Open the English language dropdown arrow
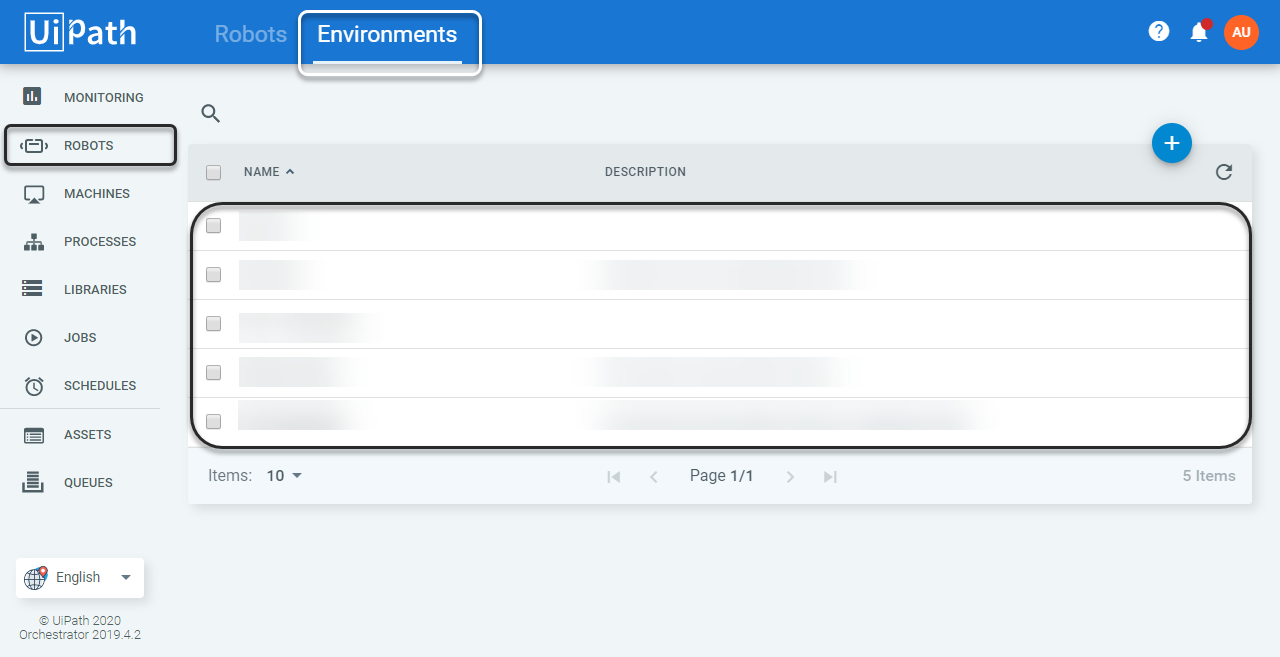This screenshot has width=1280, height=657. pos(126,577)
